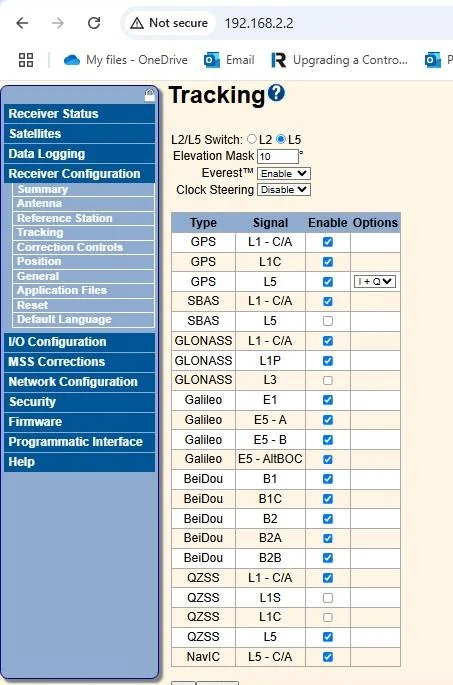
Task: Open the Firmware menu
Action: click(x=80, y=422)
